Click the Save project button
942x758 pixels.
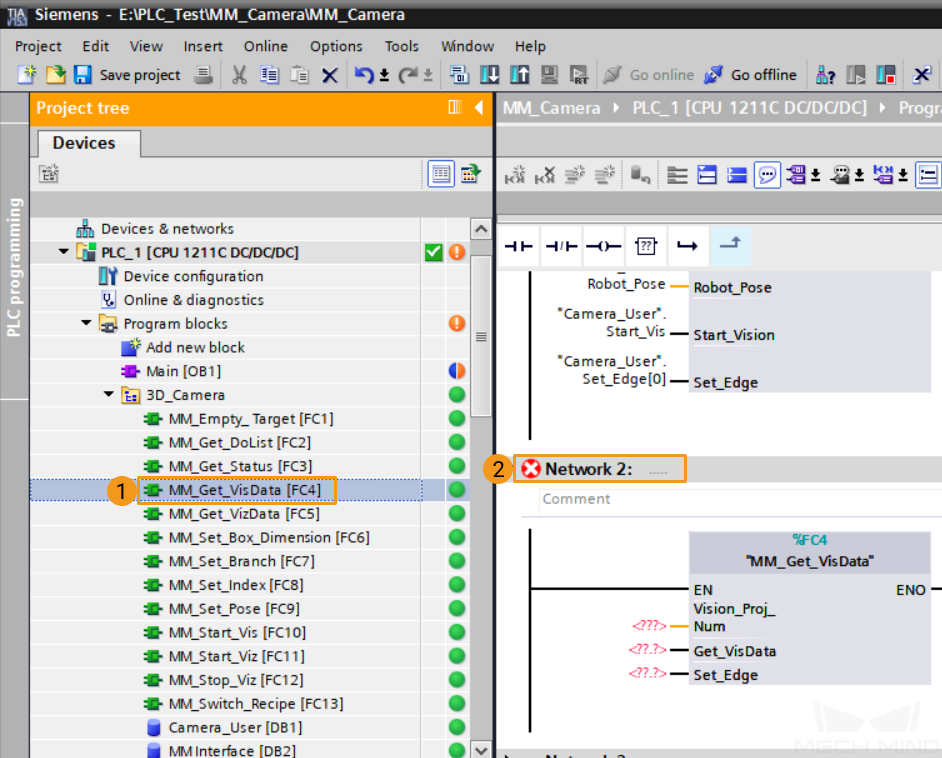click(127, 74)
